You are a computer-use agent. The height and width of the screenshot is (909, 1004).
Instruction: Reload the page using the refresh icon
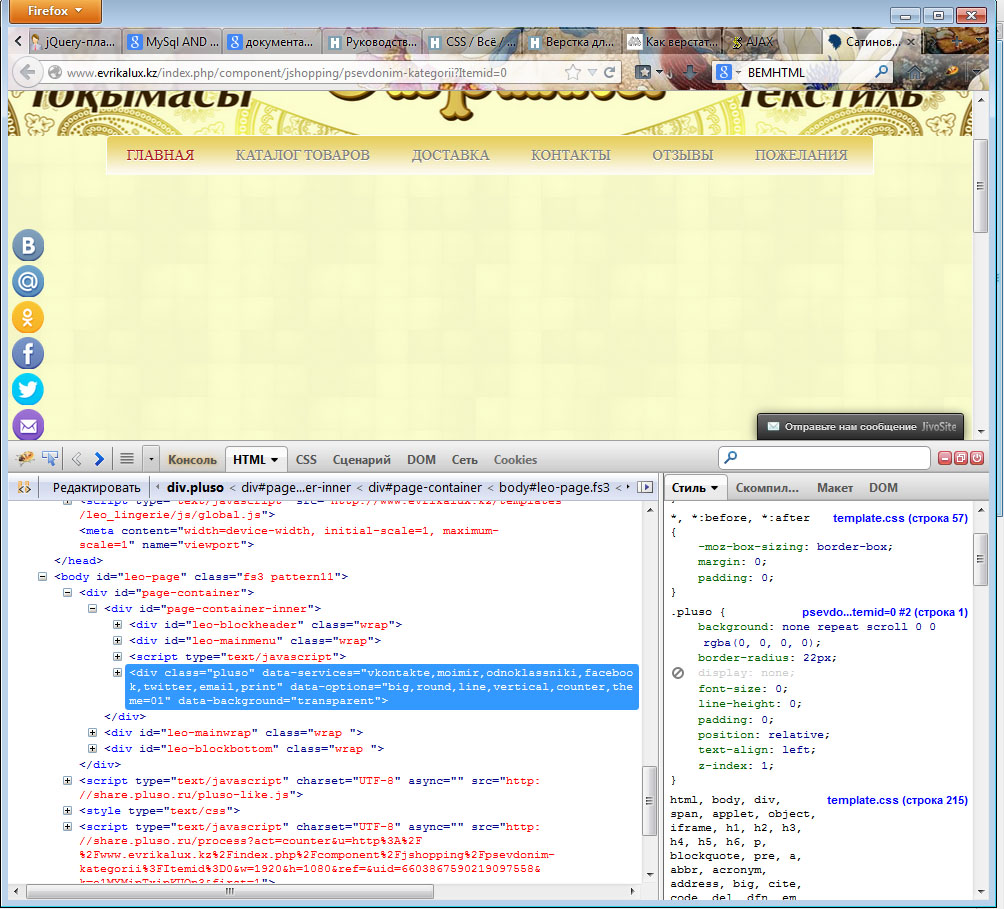(x=611, y=72)
